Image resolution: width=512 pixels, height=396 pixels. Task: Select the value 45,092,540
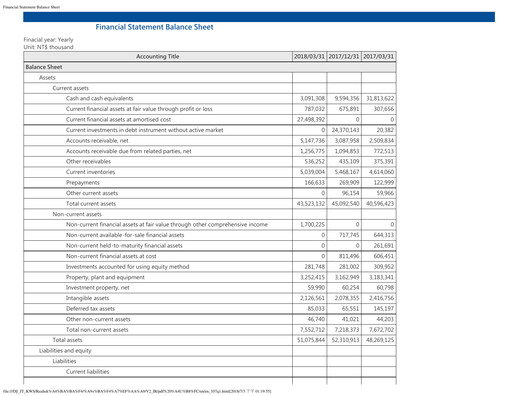coord(345,204)
